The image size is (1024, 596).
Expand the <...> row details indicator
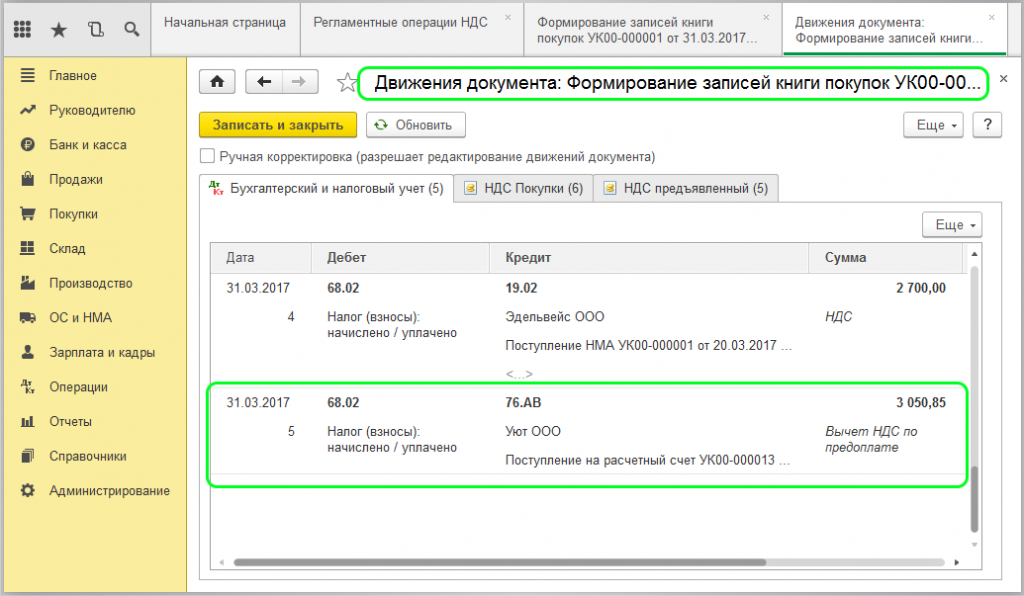coord(519,374)
